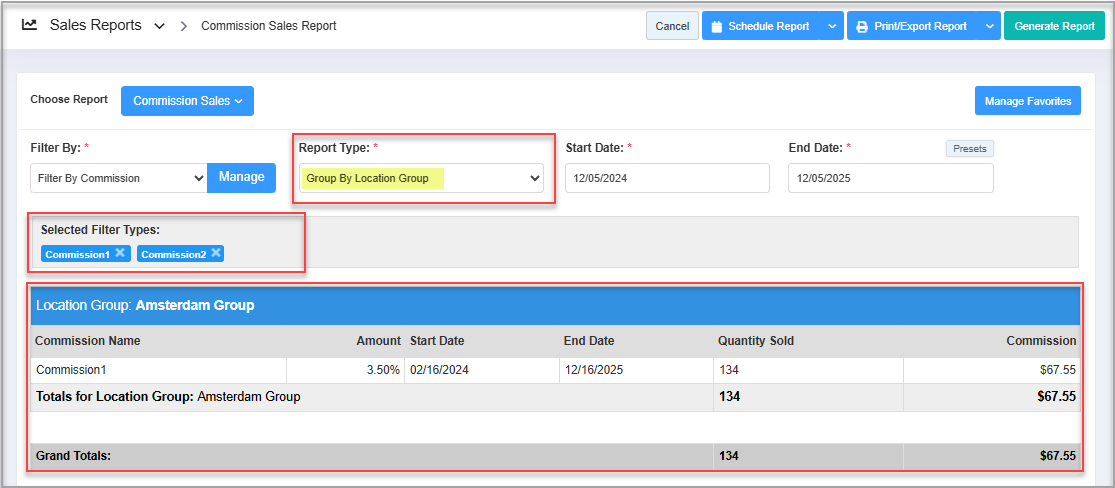
Task: Click the Start Date input field
Action: click(667, 178)
